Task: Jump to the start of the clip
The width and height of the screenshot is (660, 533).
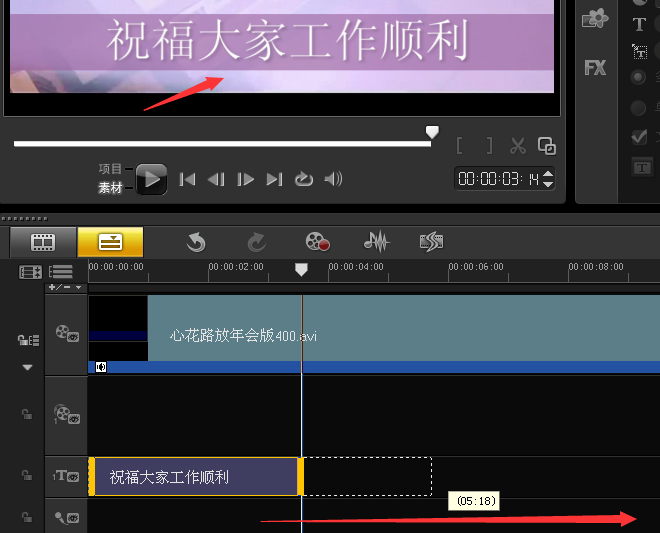Action: (x=187, y=179)
